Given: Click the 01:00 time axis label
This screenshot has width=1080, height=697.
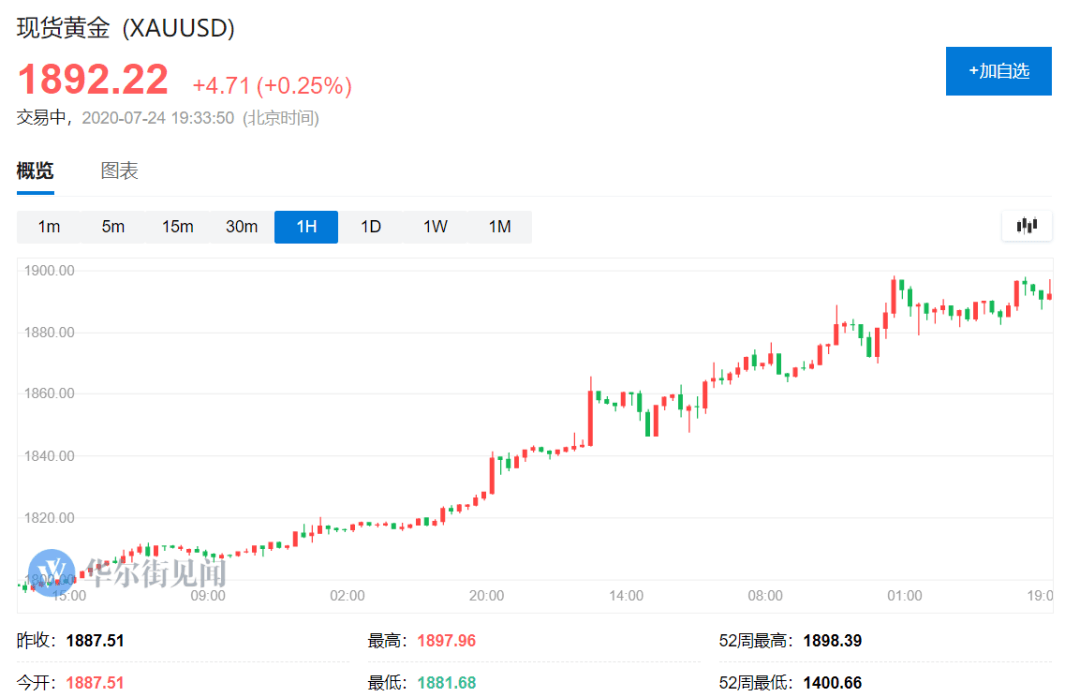Looking at the screenshot, I should tap(904, 596).
